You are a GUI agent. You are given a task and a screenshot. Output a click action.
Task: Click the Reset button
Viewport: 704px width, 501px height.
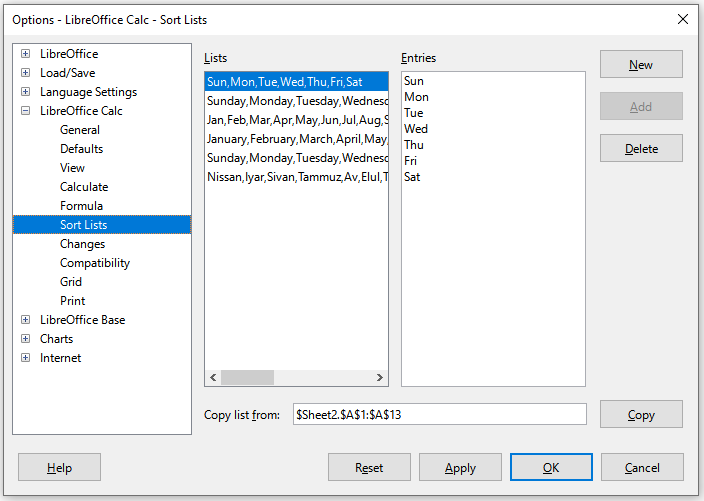click(369, 467)
